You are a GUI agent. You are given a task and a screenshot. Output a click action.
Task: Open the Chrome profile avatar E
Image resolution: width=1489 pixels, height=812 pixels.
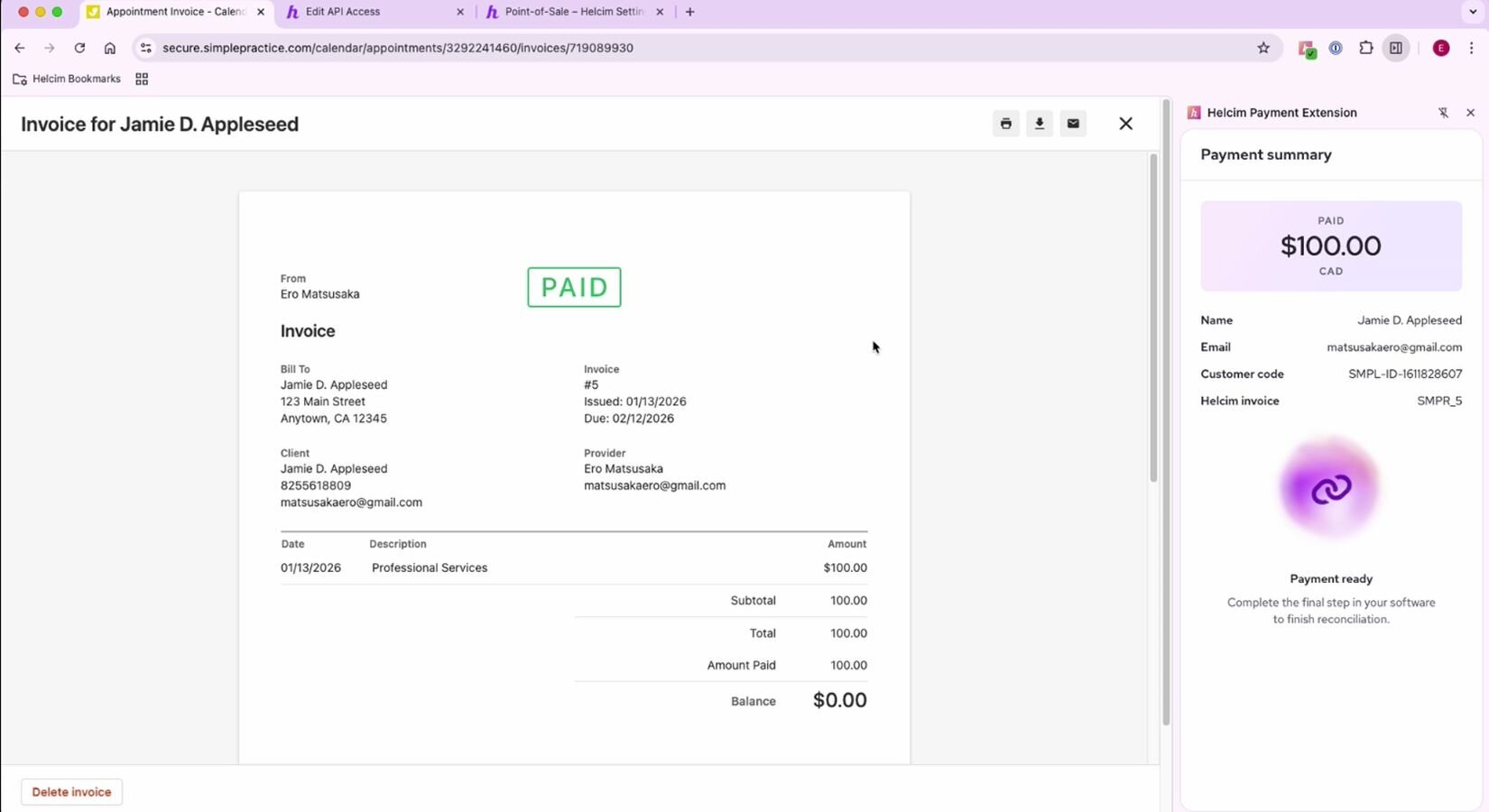tap(1441, 48)
